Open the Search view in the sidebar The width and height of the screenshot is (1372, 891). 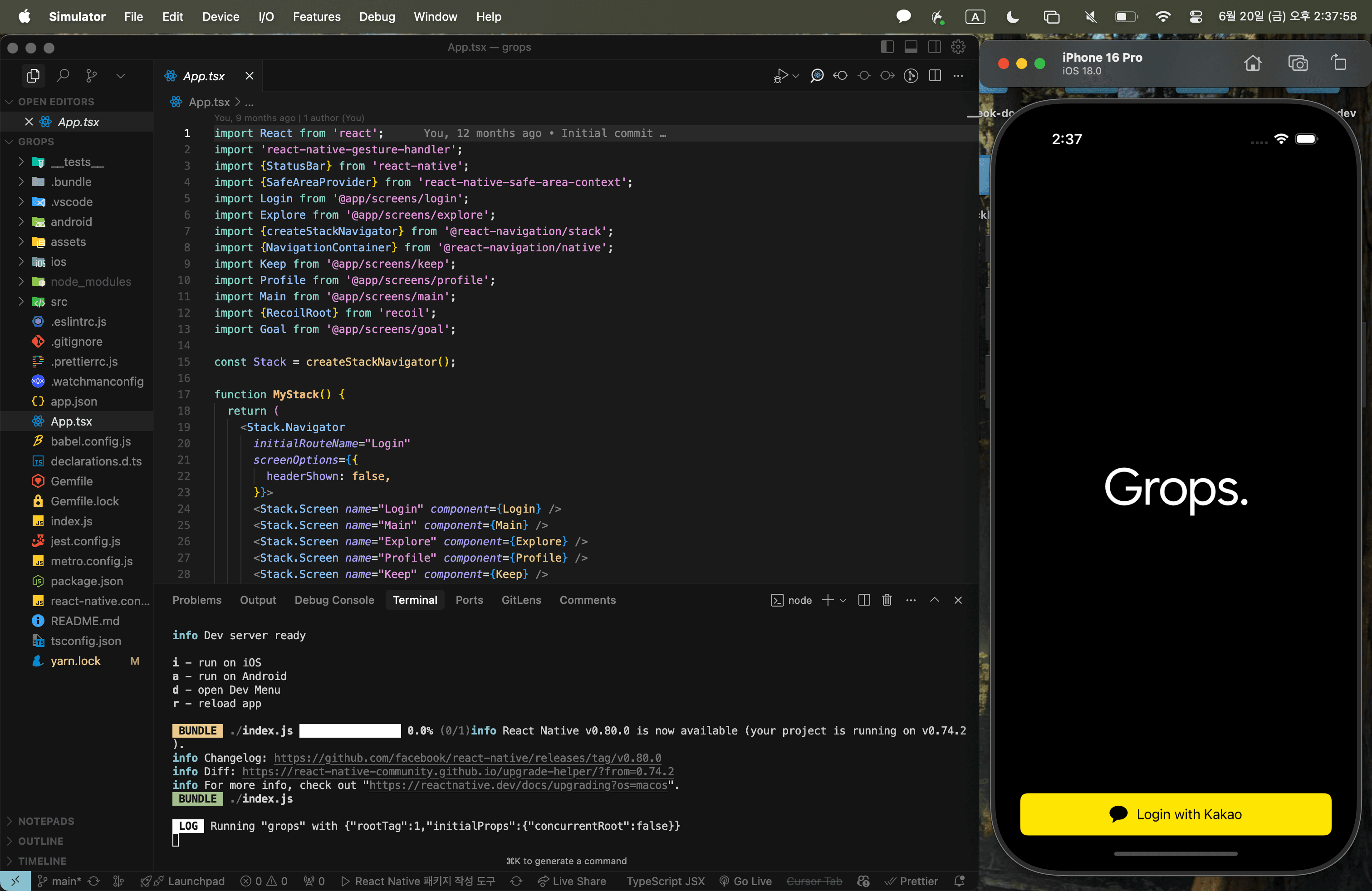(63, 75)
